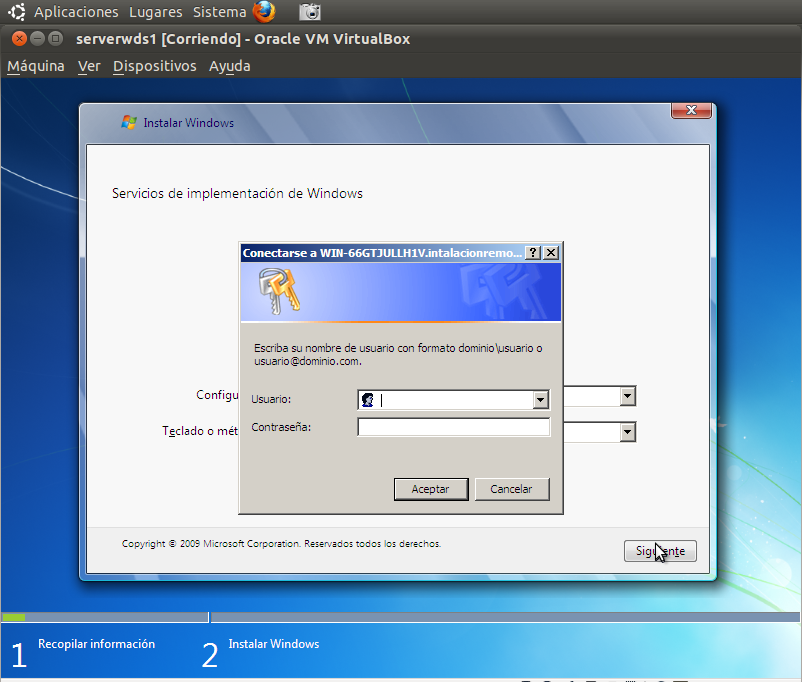Open Firefox from the top panel

(264, 11)
